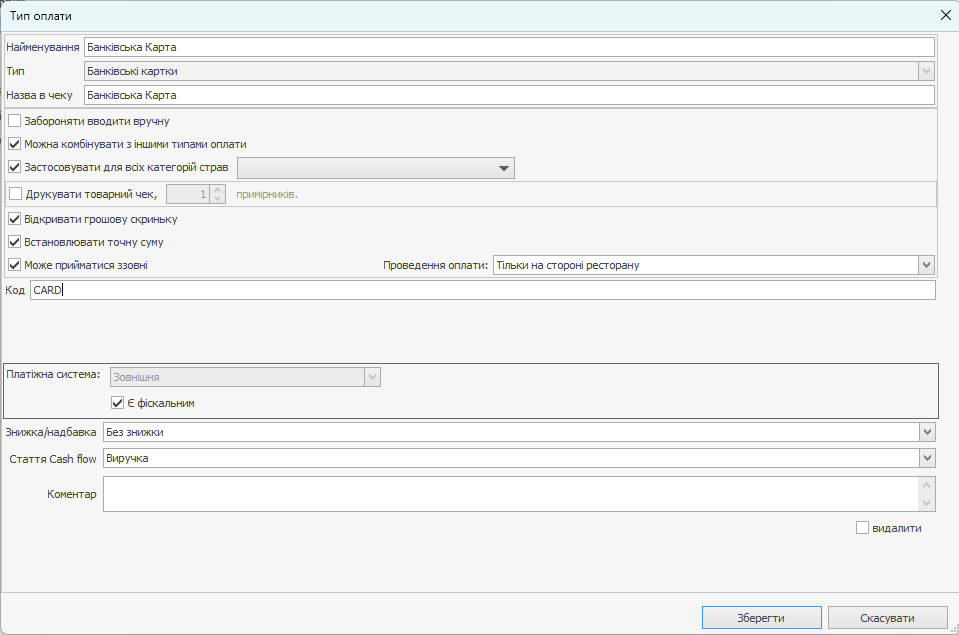The width and height of the screenshot is (959, 635).
Task: Close the Тип оплати dialog window
Action: point(945,16)
